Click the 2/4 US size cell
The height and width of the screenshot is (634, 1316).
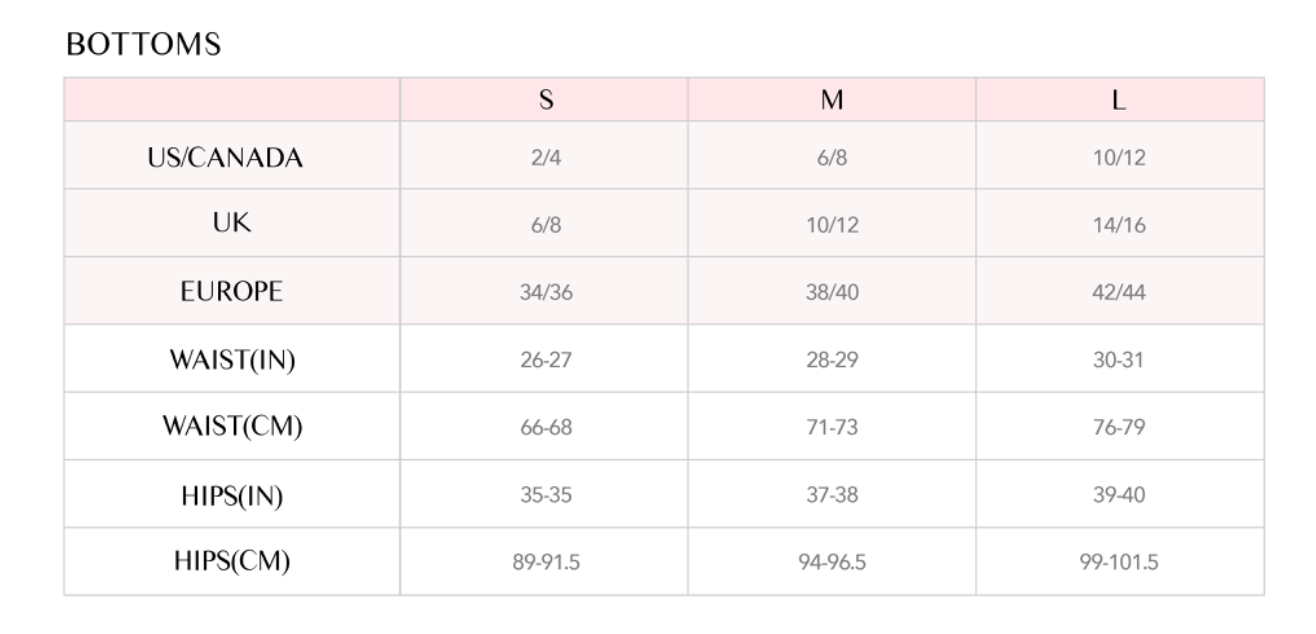click(x=546, y=158)
